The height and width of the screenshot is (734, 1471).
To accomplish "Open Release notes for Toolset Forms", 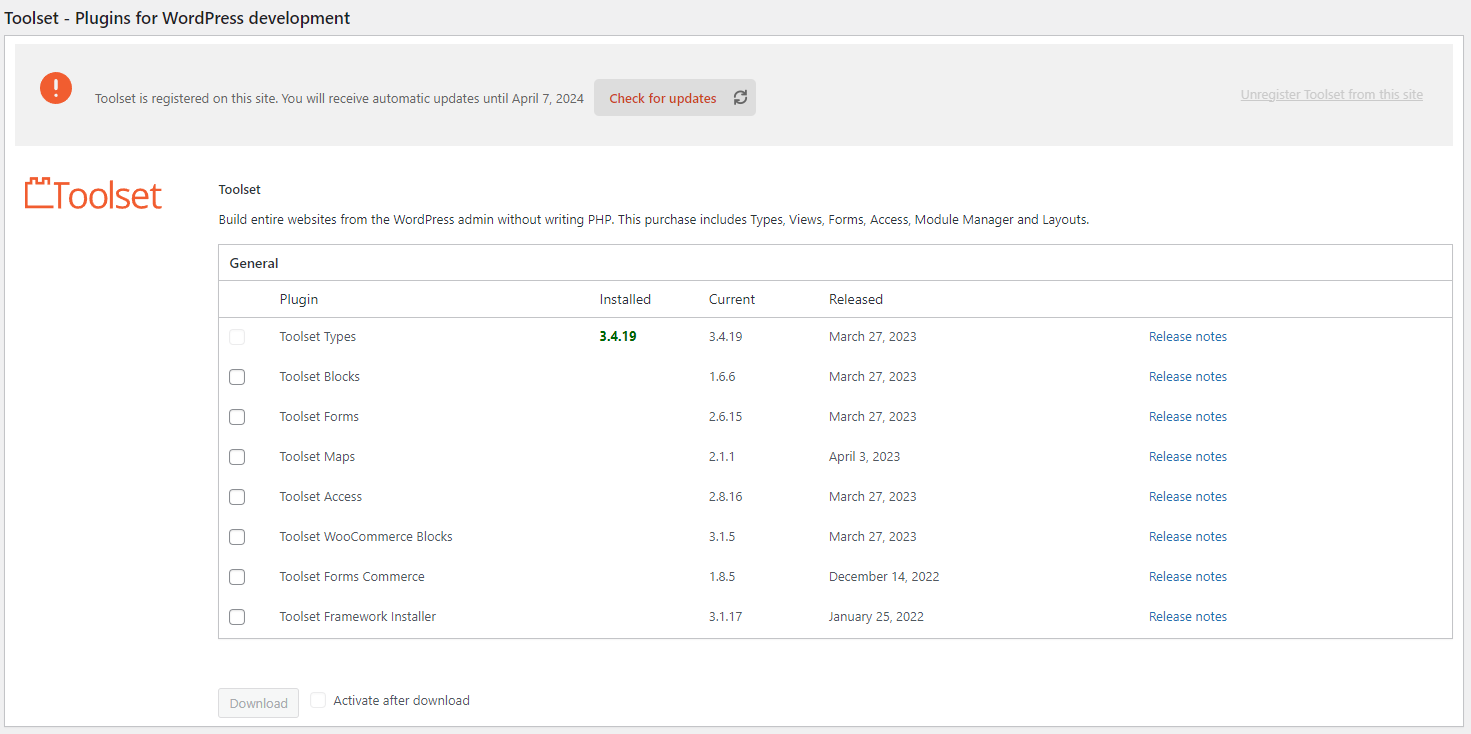I will tap(1188, 417).
